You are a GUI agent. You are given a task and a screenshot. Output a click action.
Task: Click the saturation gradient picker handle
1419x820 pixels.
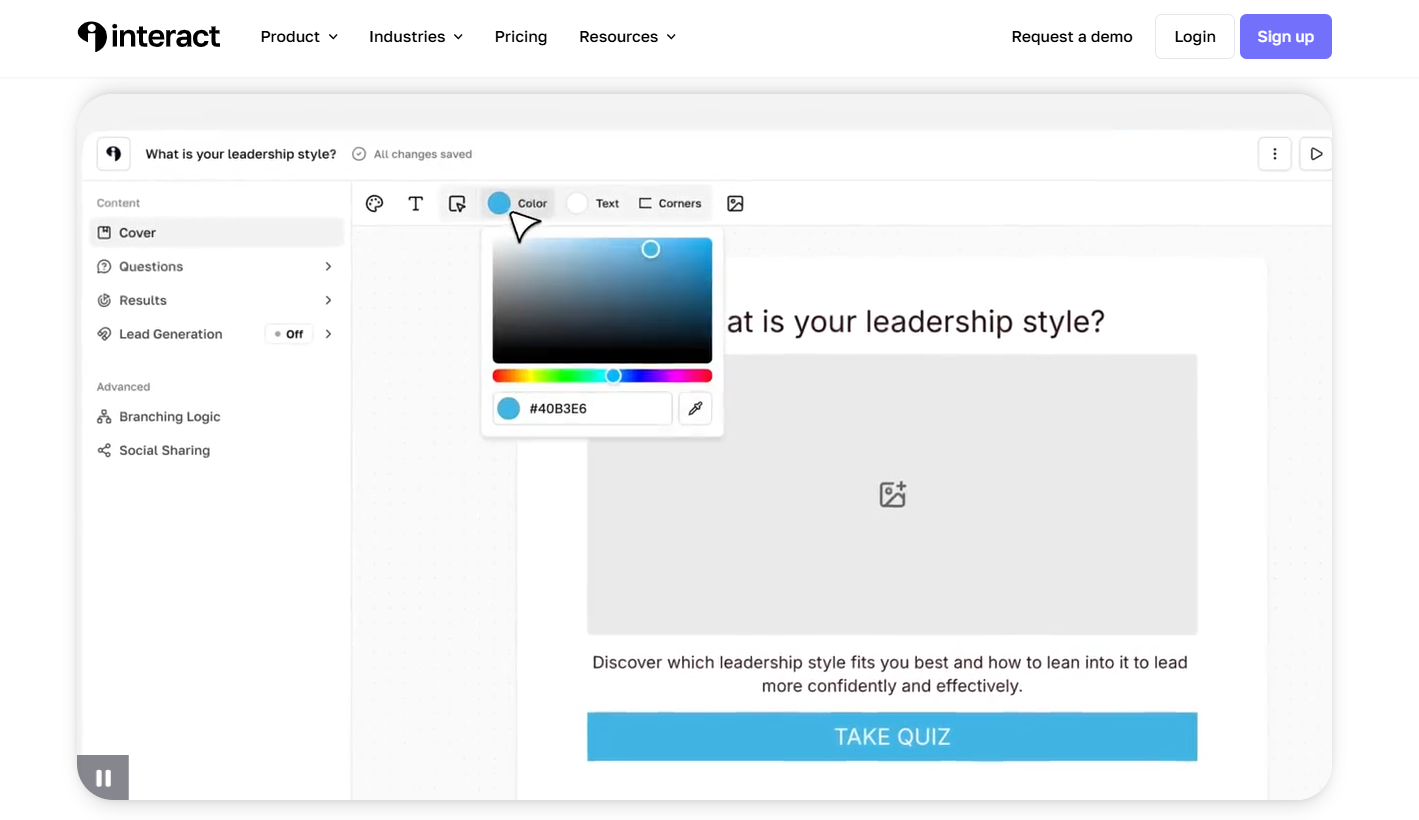pyautogui.click(x=651, y=249)
